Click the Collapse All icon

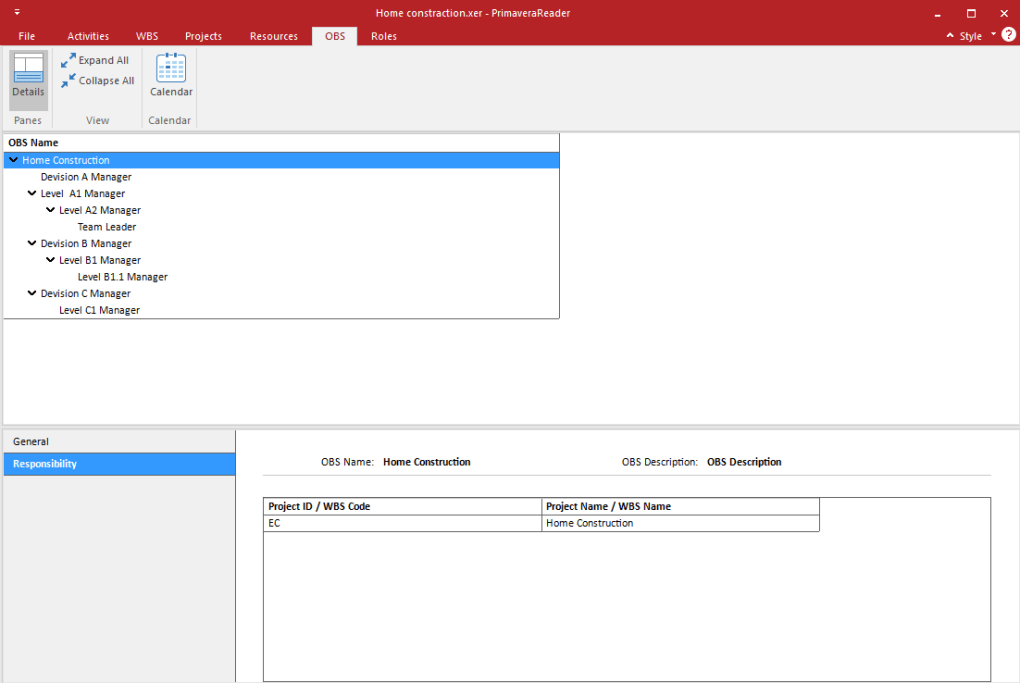coord(68,81)
